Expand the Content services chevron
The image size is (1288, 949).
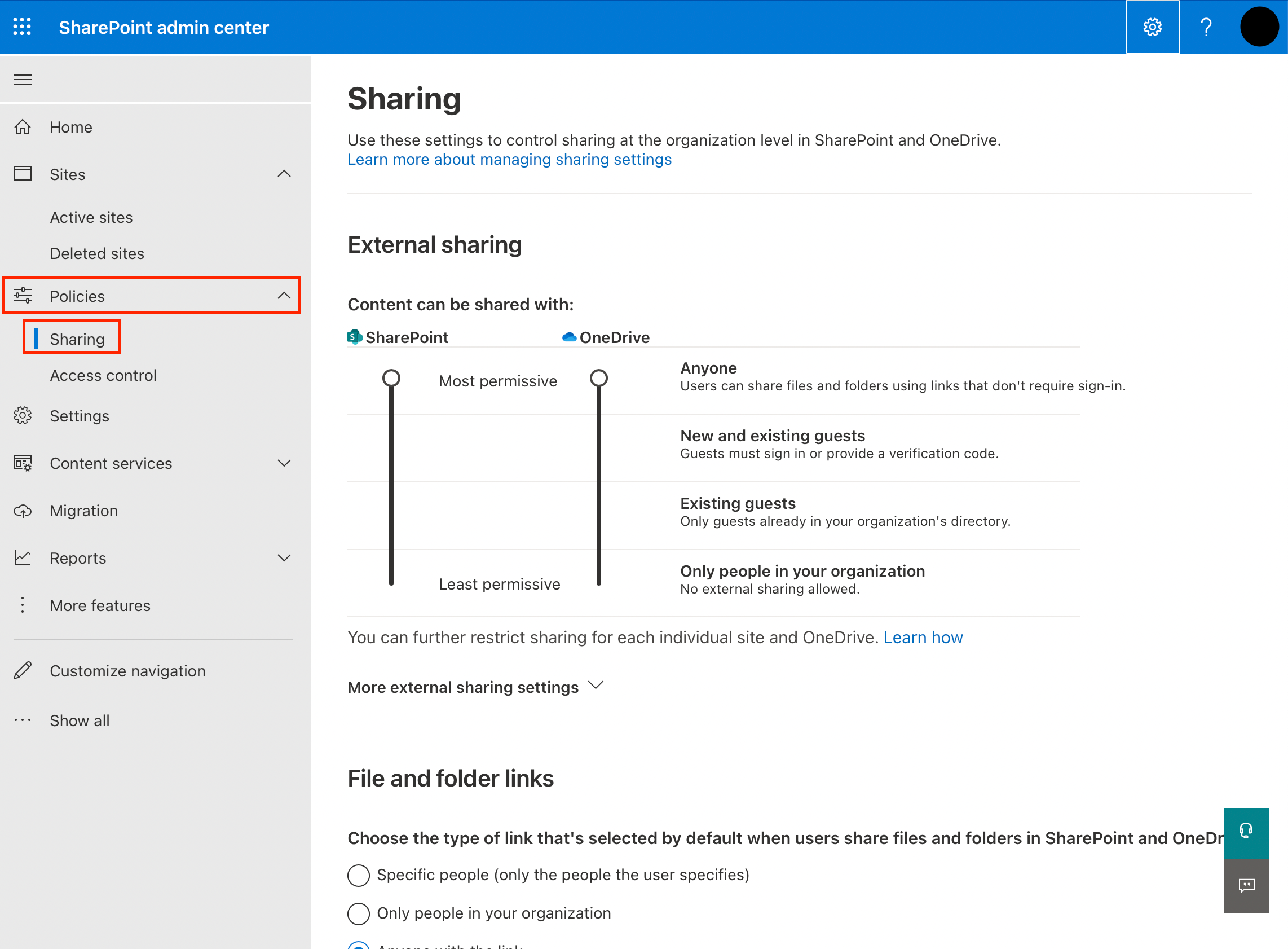pos(284,463)
